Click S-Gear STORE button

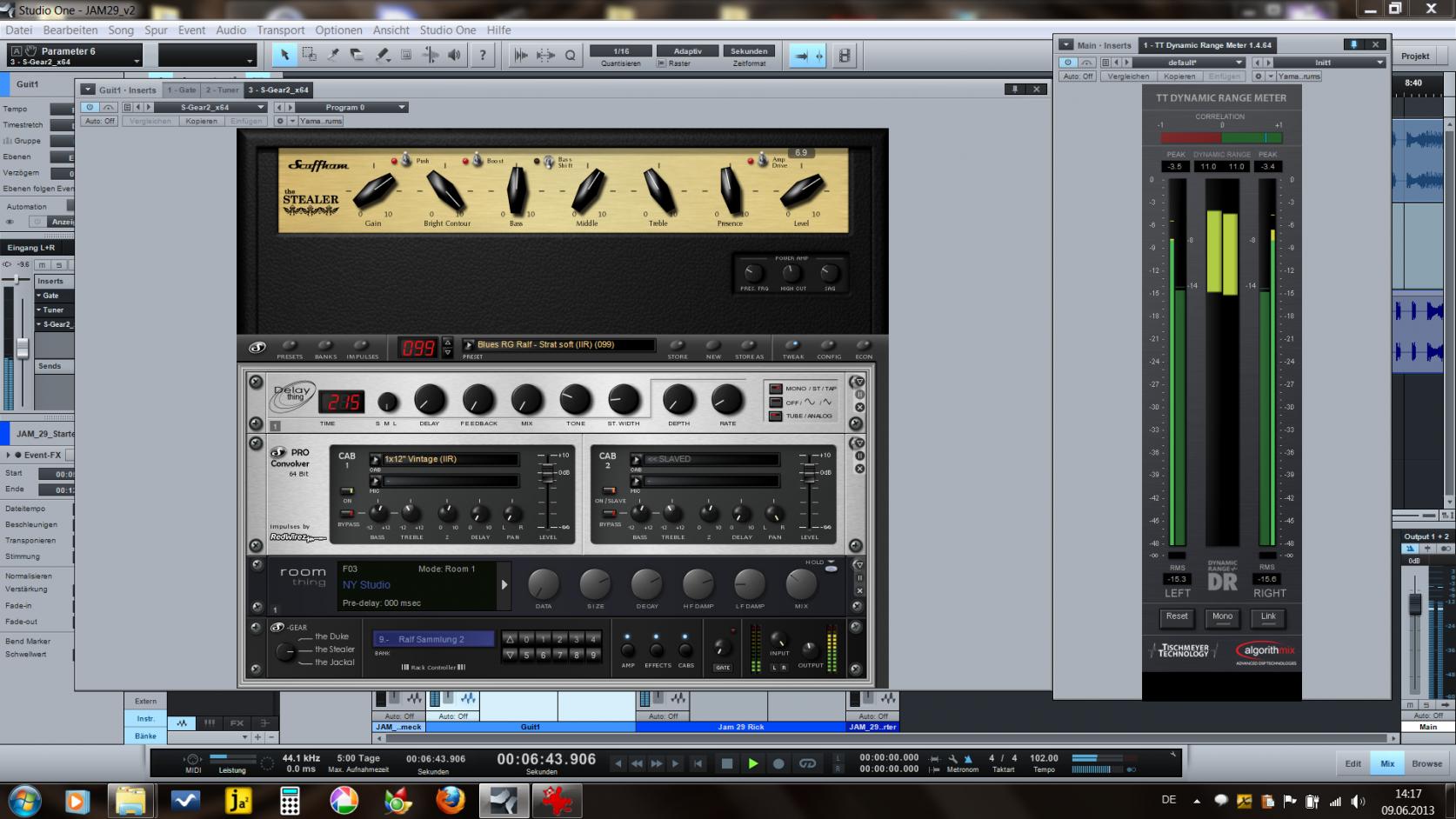point(678,345)
